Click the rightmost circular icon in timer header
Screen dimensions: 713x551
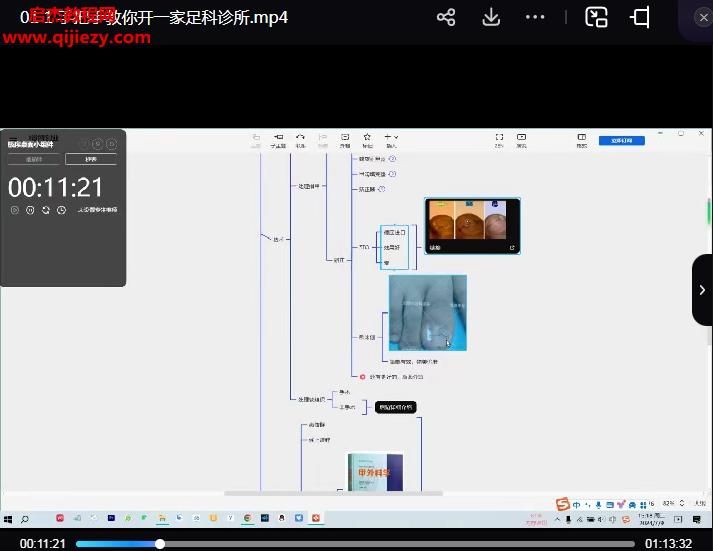[111, 144]
